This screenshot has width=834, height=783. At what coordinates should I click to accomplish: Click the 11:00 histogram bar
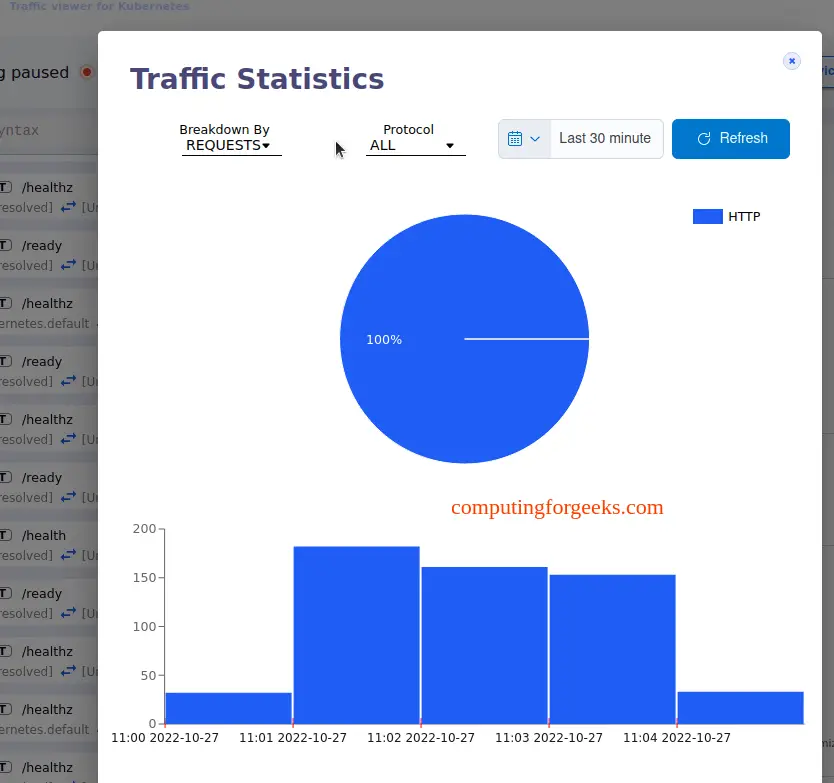click(228, 709)
